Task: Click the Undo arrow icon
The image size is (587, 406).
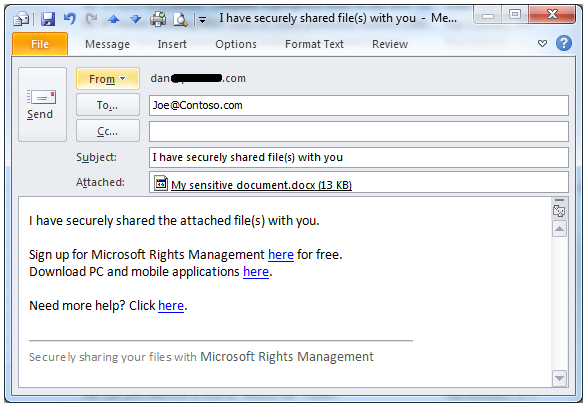Action: 70,18
